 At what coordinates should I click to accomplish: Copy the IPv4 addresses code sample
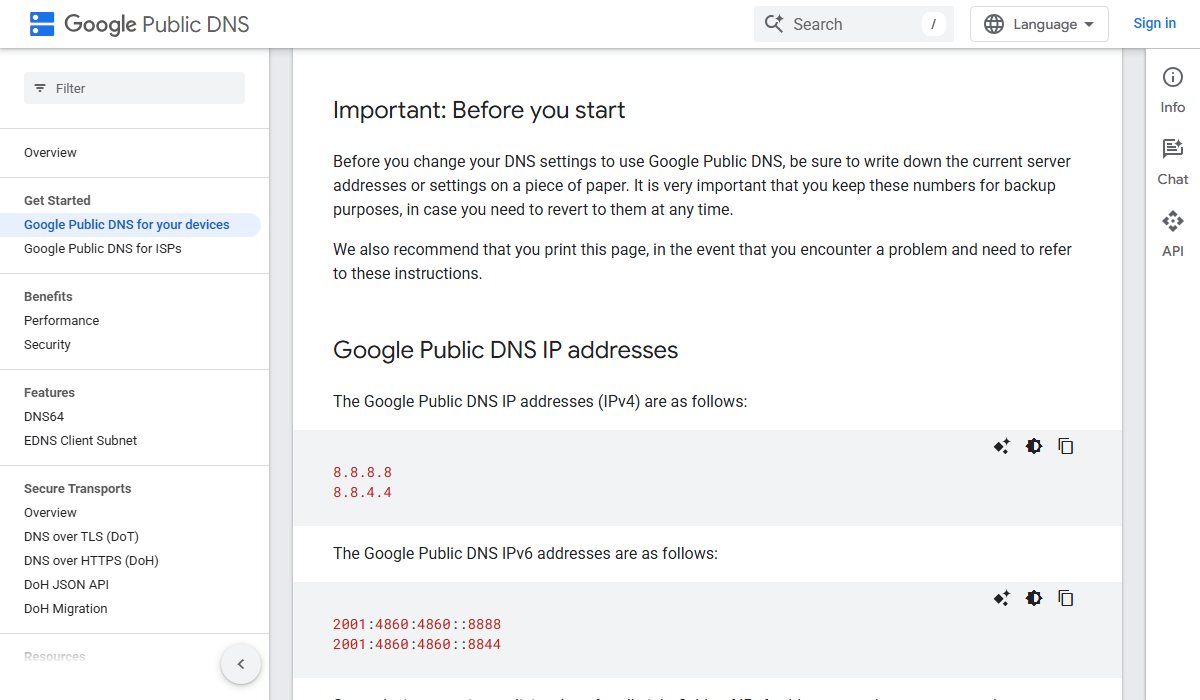coord(1066,446)
